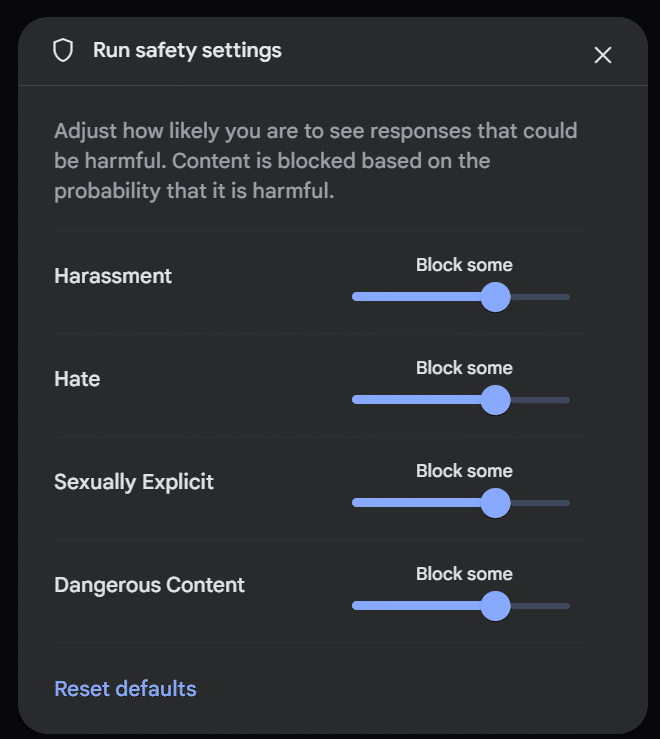
Task: Set Sexually Explicit slider to far right end
Action: click(568, 503)
